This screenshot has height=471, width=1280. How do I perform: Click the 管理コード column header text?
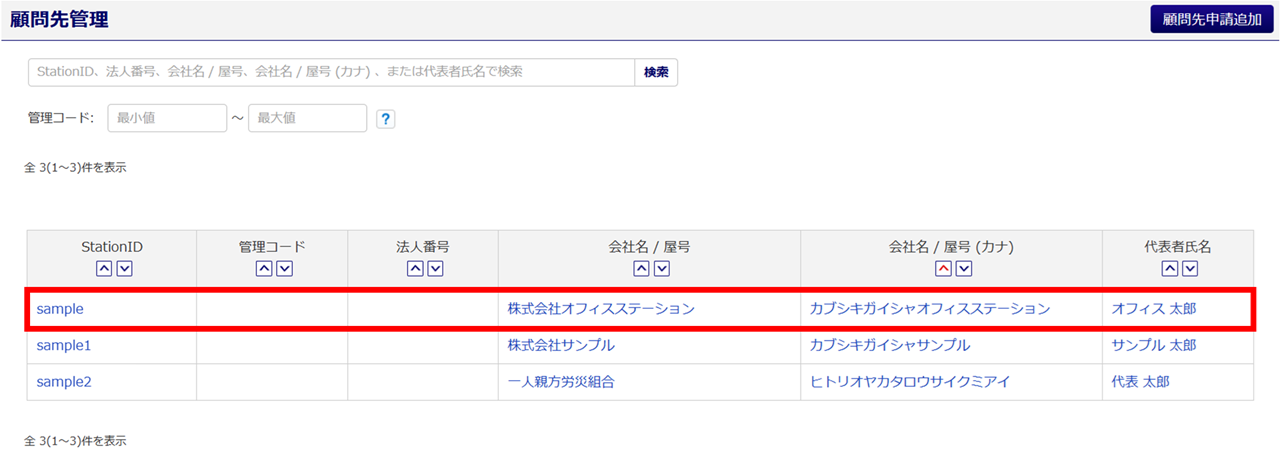(272, 246)
